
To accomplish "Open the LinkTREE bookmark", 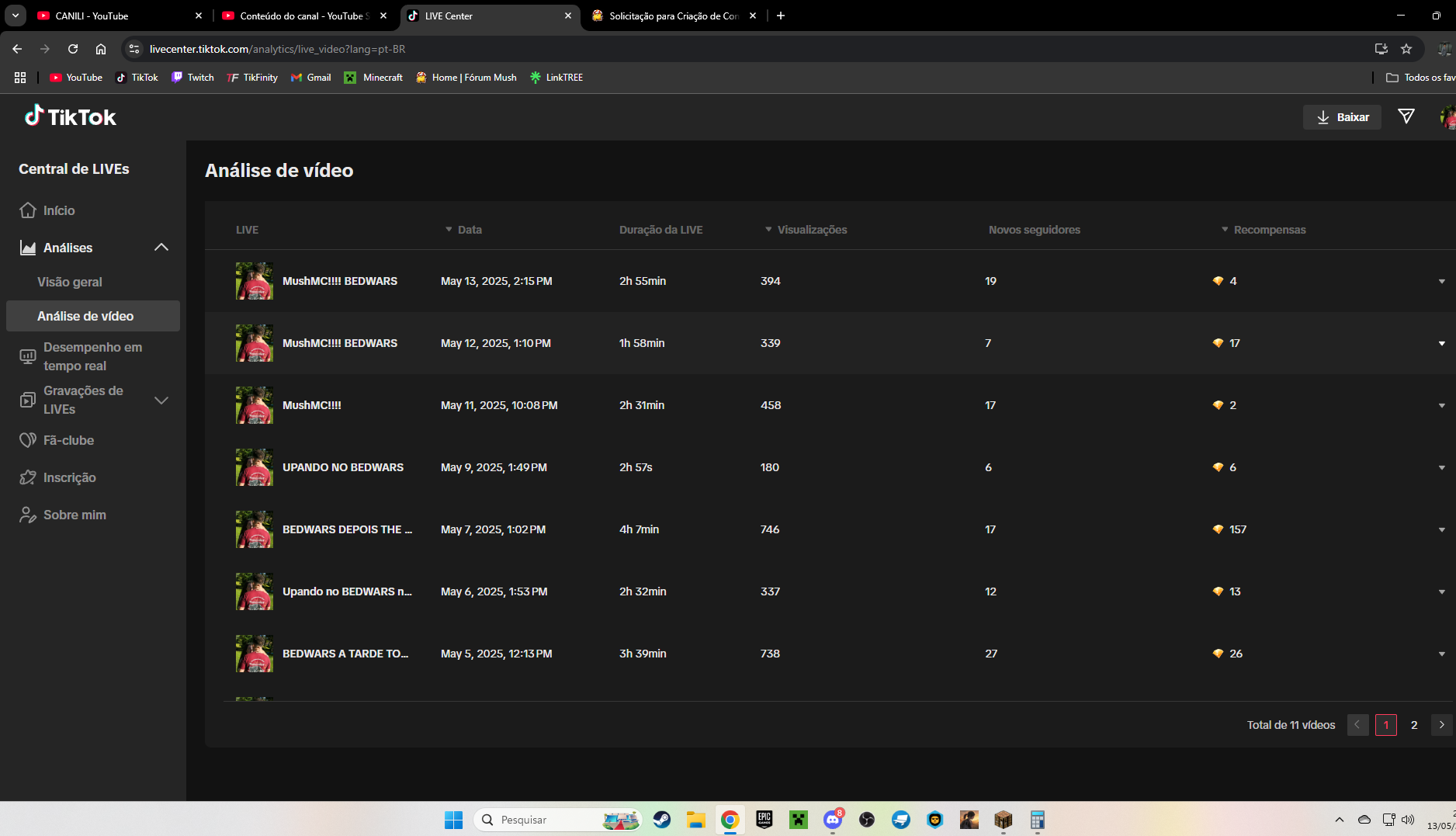I will tap(556, 78).
